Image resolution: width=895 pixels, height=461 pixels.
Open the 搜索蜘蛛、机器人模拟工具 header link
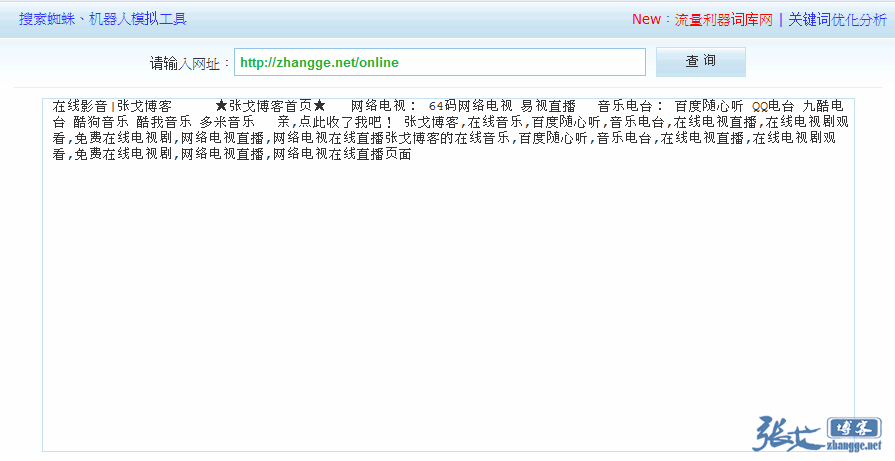[x=103, y=19]
